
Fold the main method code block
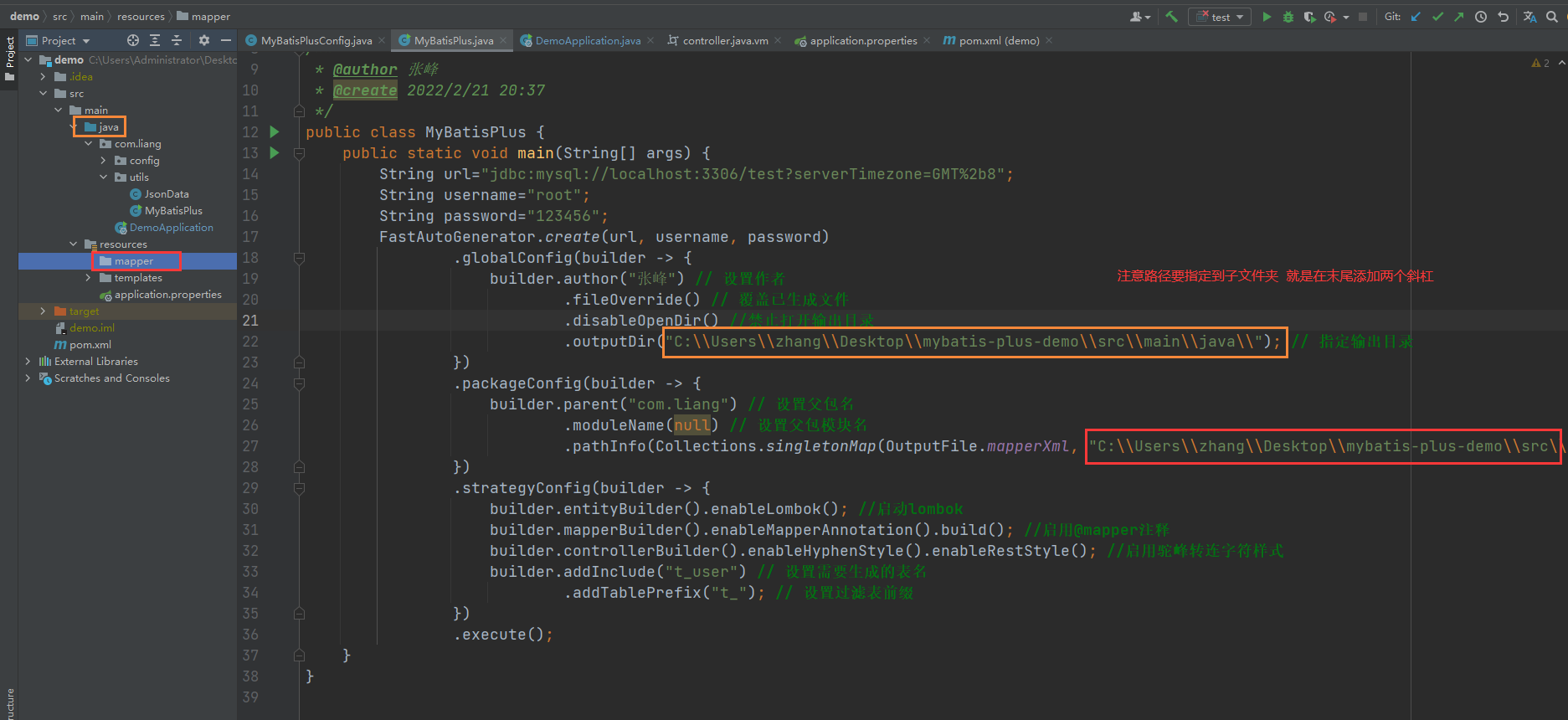tap(299, 153)
